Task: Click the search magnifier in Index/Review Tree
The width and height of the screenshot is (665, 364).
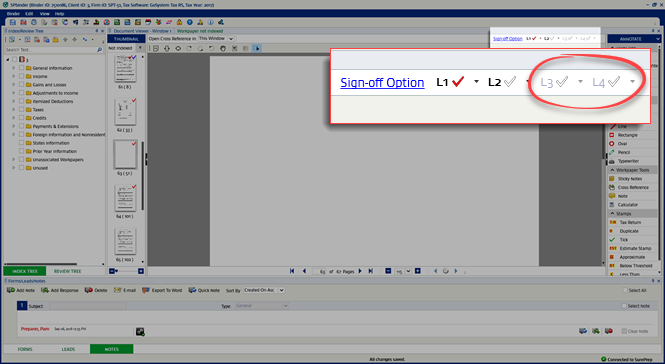Action: click(100, 50)
